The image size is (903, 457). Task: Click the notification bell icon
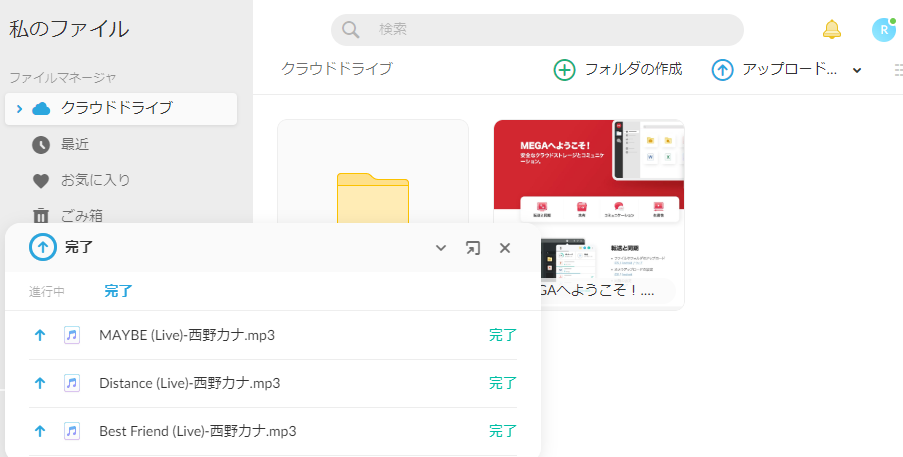(831, 30)
